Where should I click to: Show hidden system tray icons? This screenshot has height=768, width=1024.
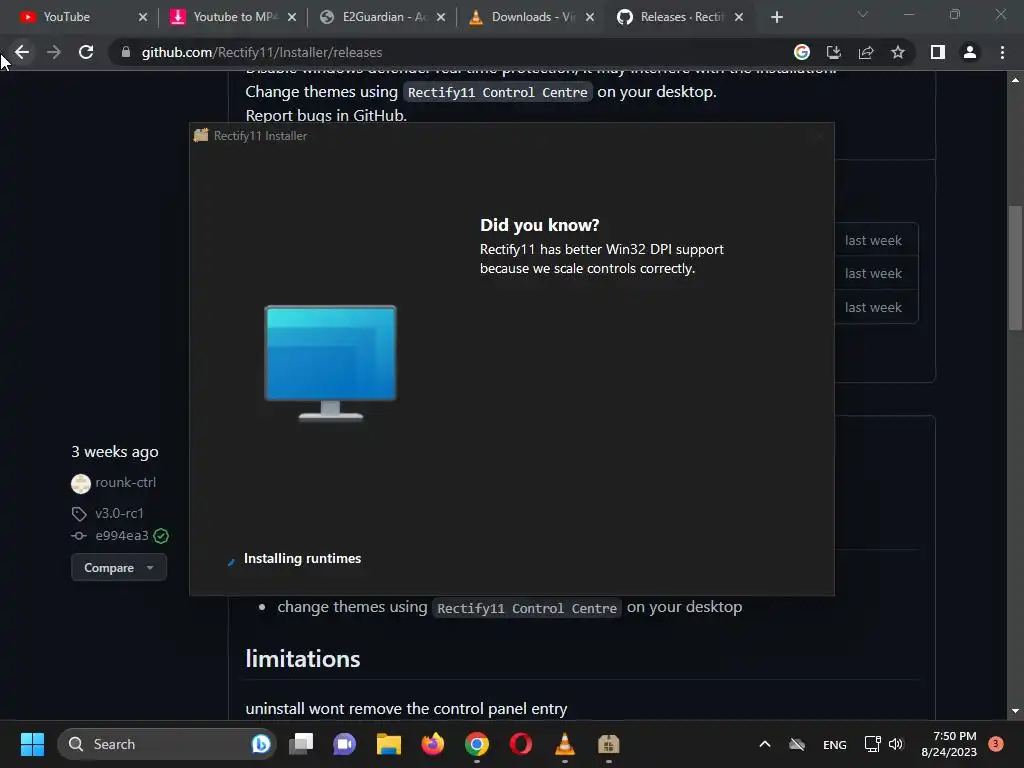coord(765,744)
